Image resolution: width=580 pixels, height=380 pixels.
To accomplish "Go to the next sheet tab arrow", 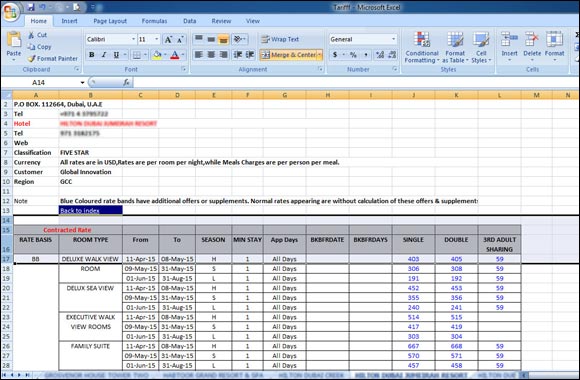I will (19, 375).
